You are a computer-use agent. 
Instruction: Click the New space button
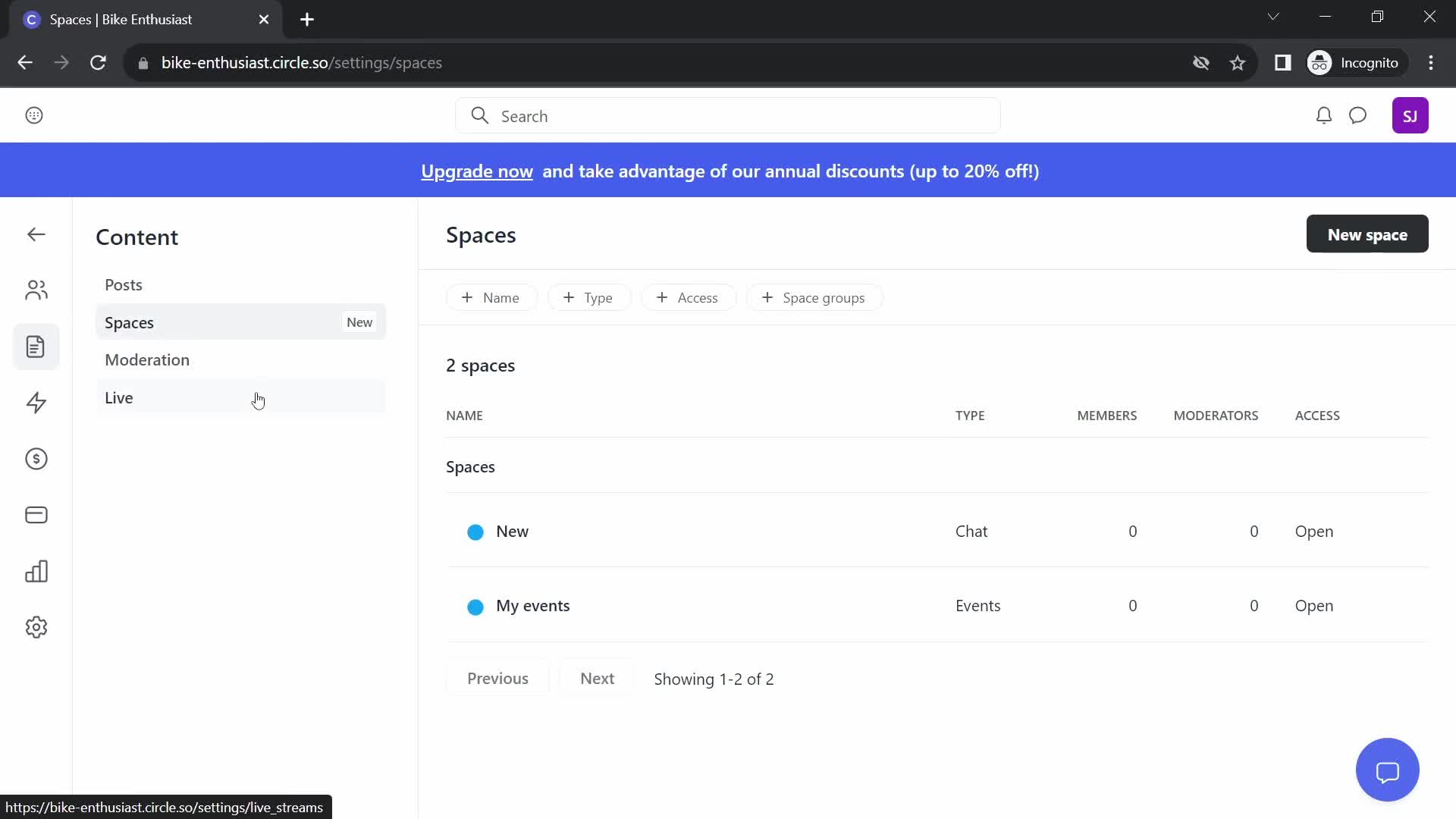pos(1367,234)
